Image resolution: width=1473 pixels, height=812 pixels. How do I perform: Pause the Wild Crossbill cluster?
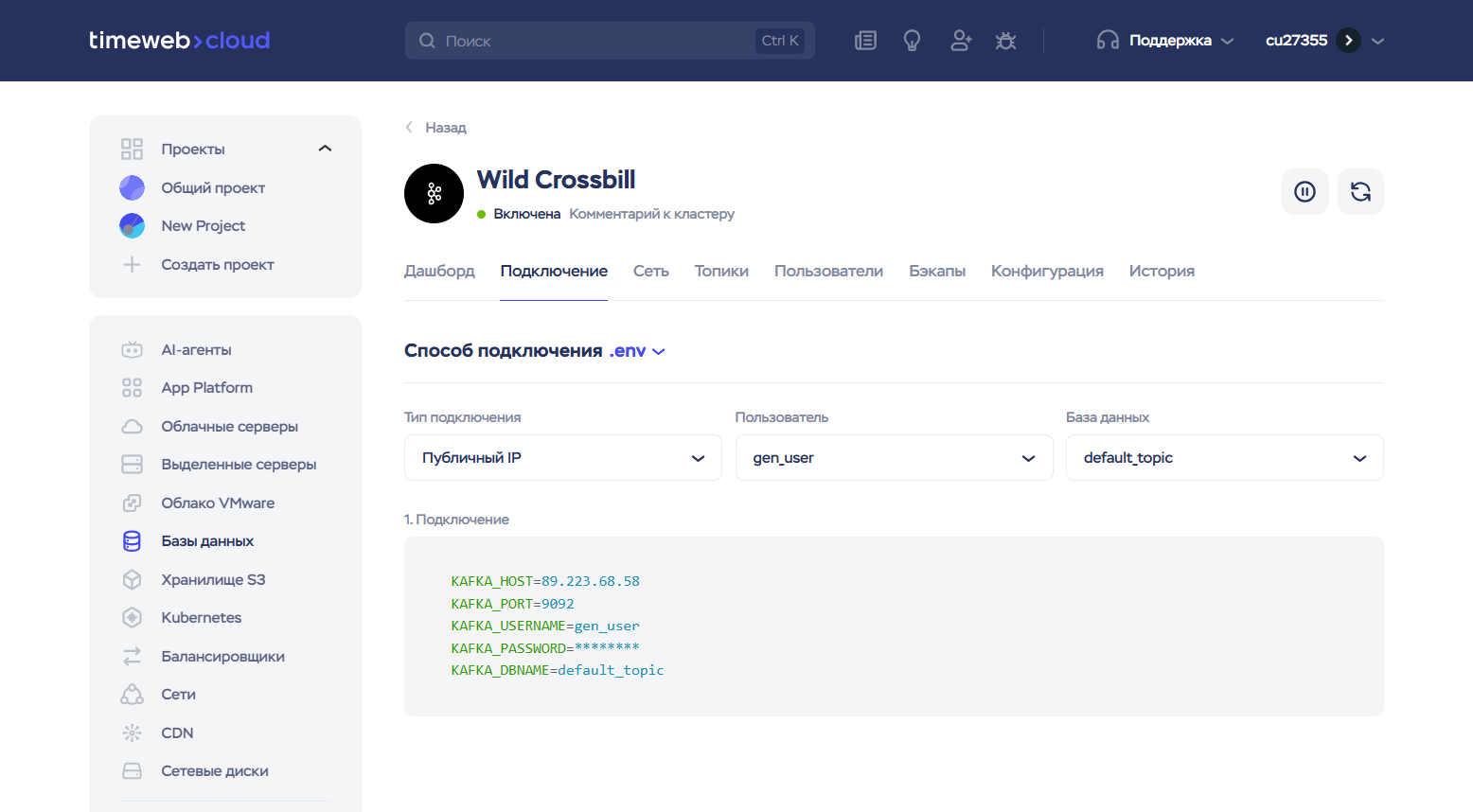pos(1304,192)
